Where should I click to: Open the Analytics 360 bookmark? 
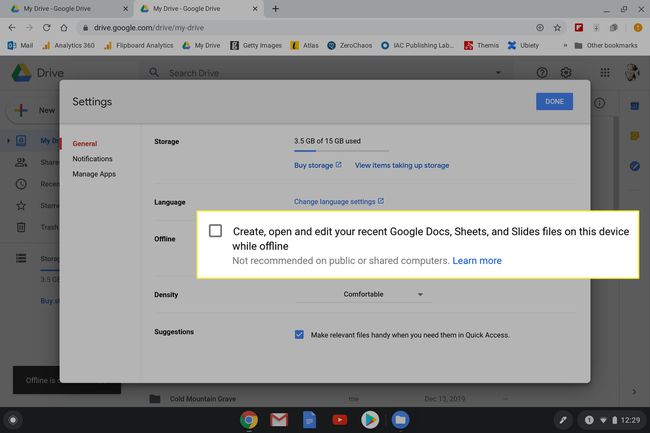[x=68, y=46]
